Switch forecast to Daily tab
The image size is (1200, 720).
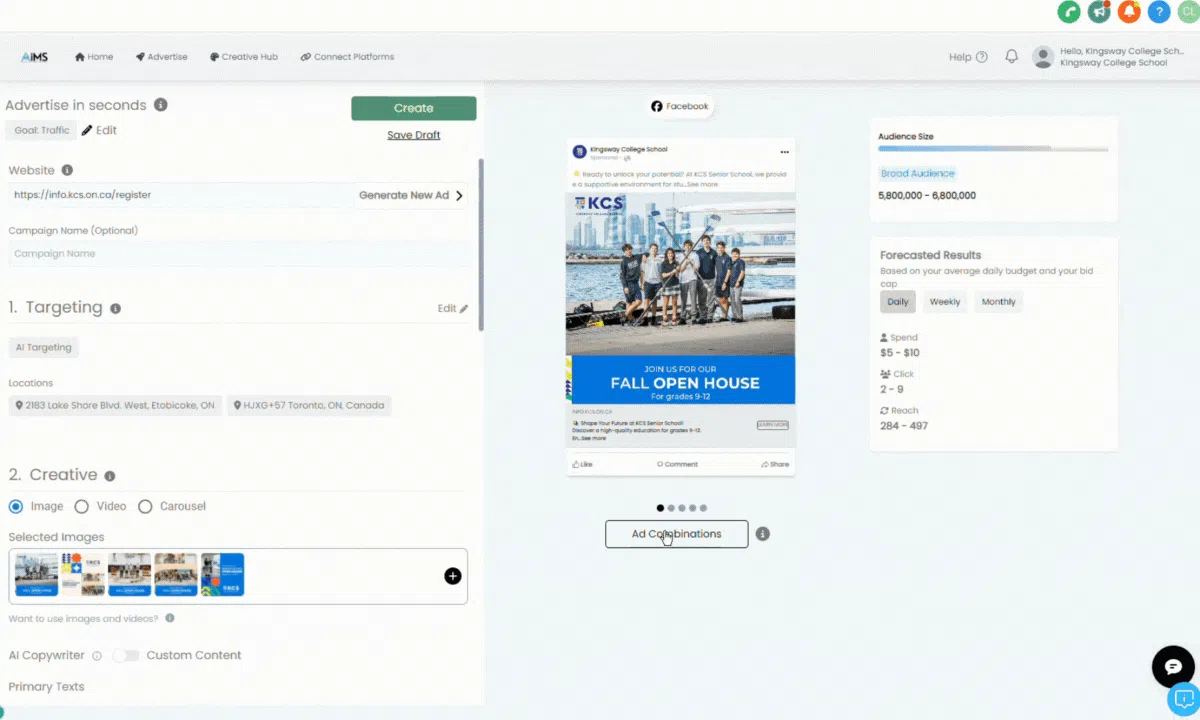(898, 302)
